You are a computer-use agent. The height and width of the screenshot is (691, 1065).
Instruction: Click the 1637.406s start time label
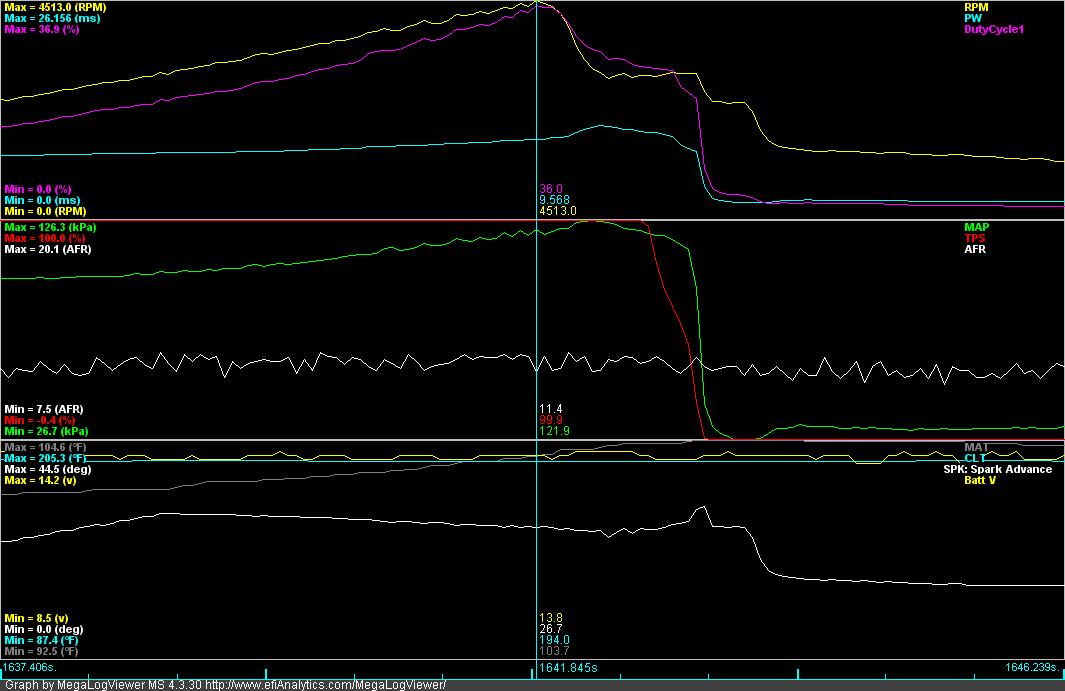pos(29,667)
